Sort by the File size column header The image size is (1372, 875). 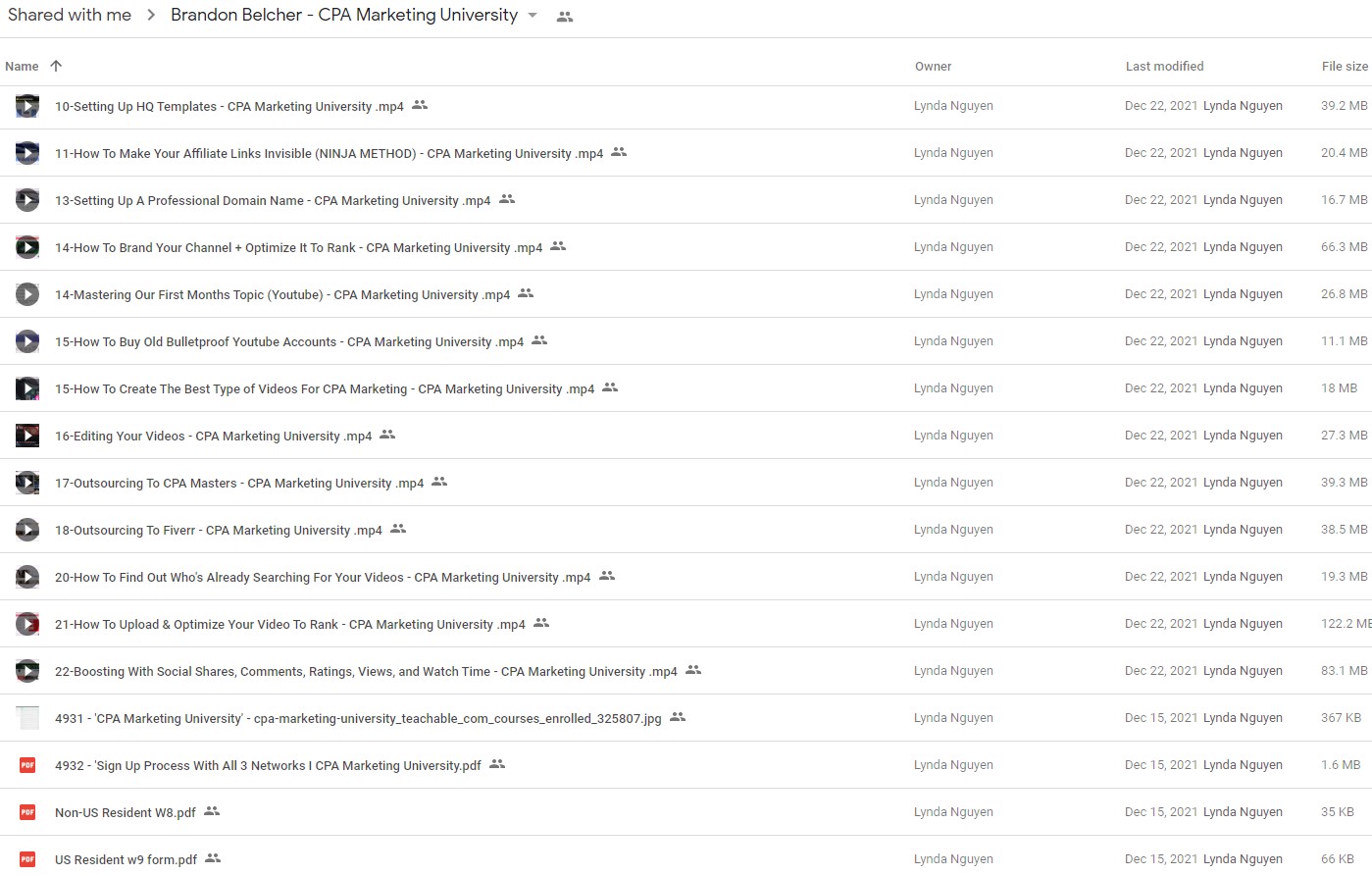click(1345, 67)
